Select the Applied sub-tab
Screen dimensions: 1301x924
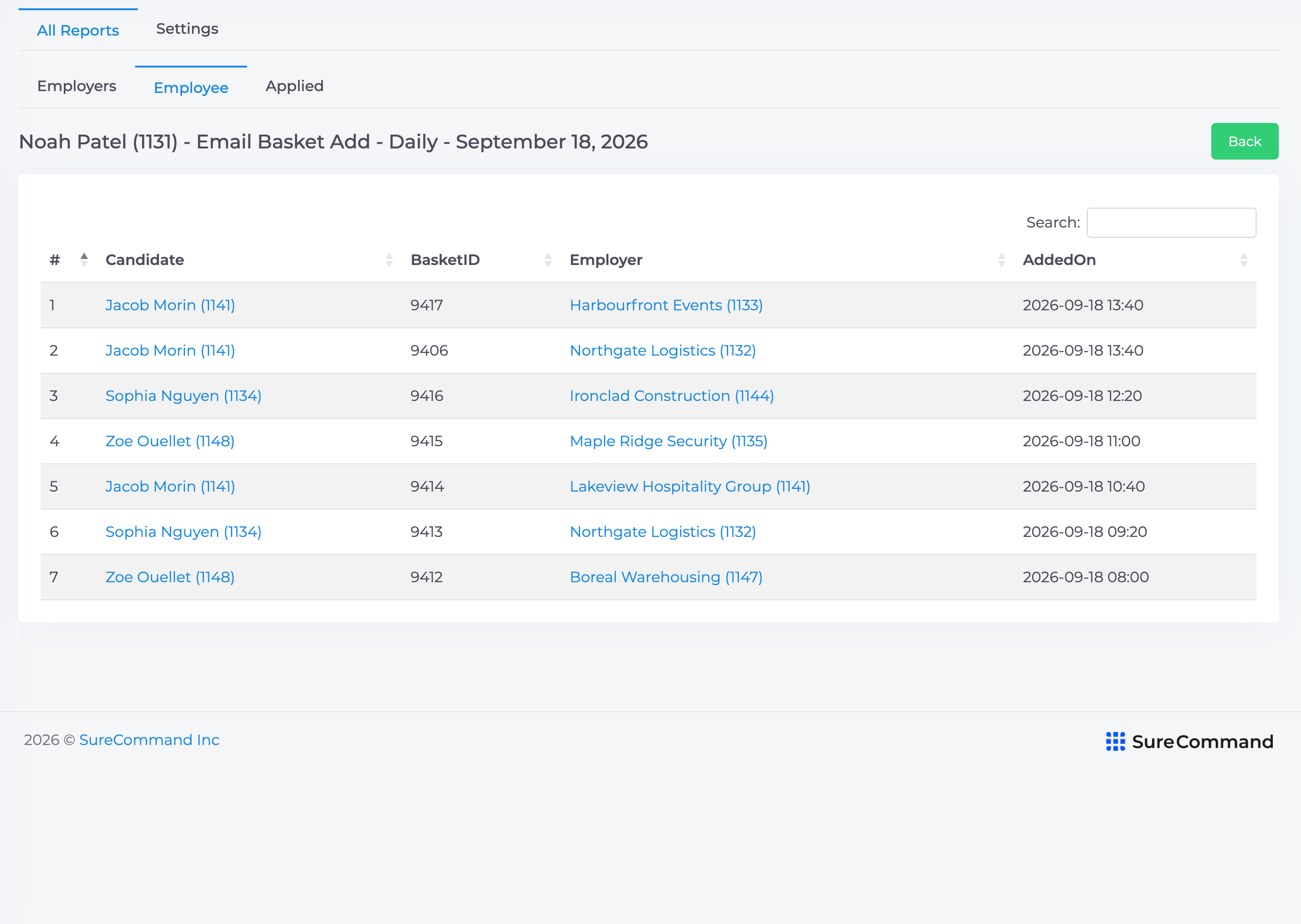(294, 86)
